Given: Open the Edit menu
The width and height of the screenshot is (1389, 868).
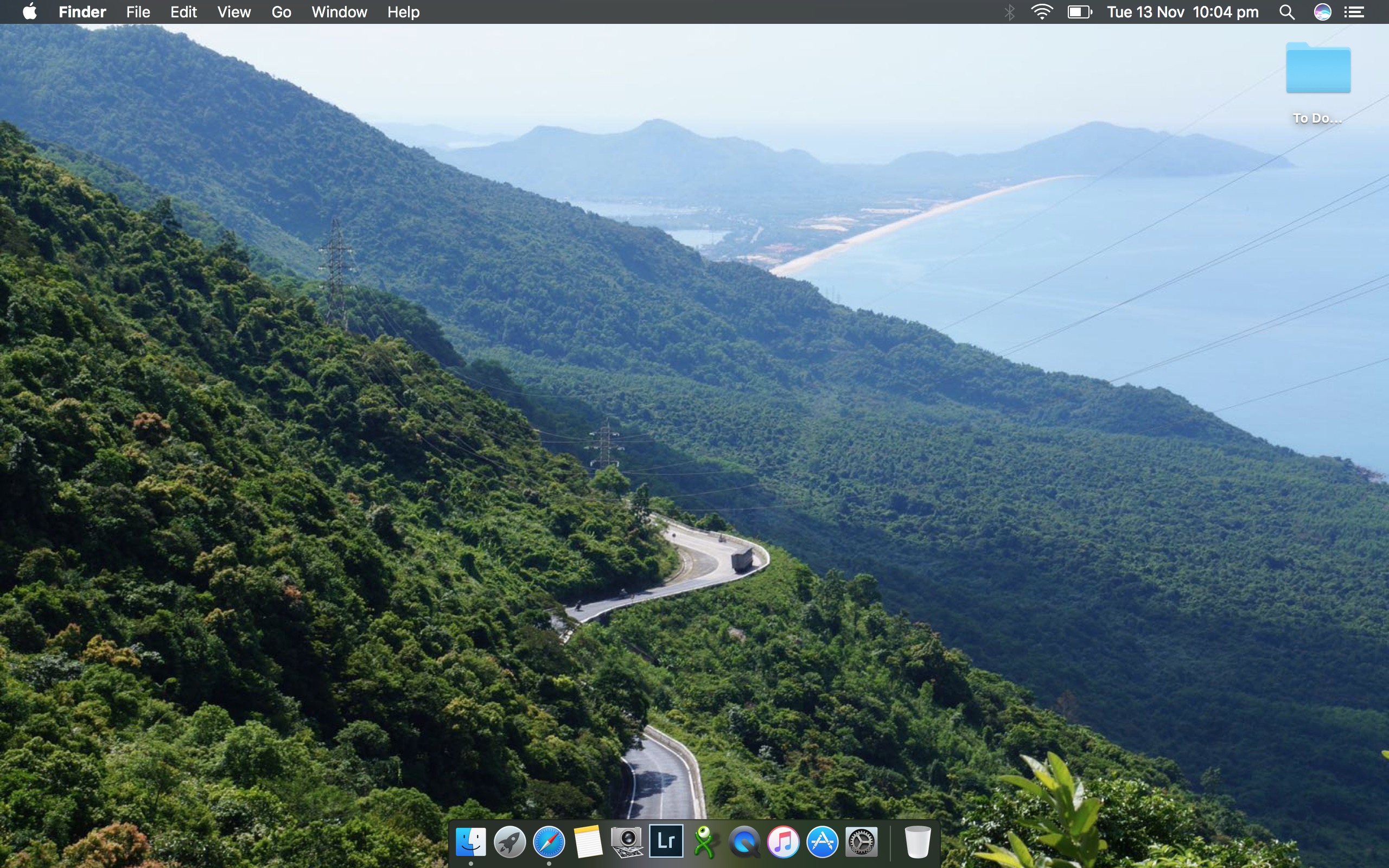Looking at the screenshot, I should (184, 12).
